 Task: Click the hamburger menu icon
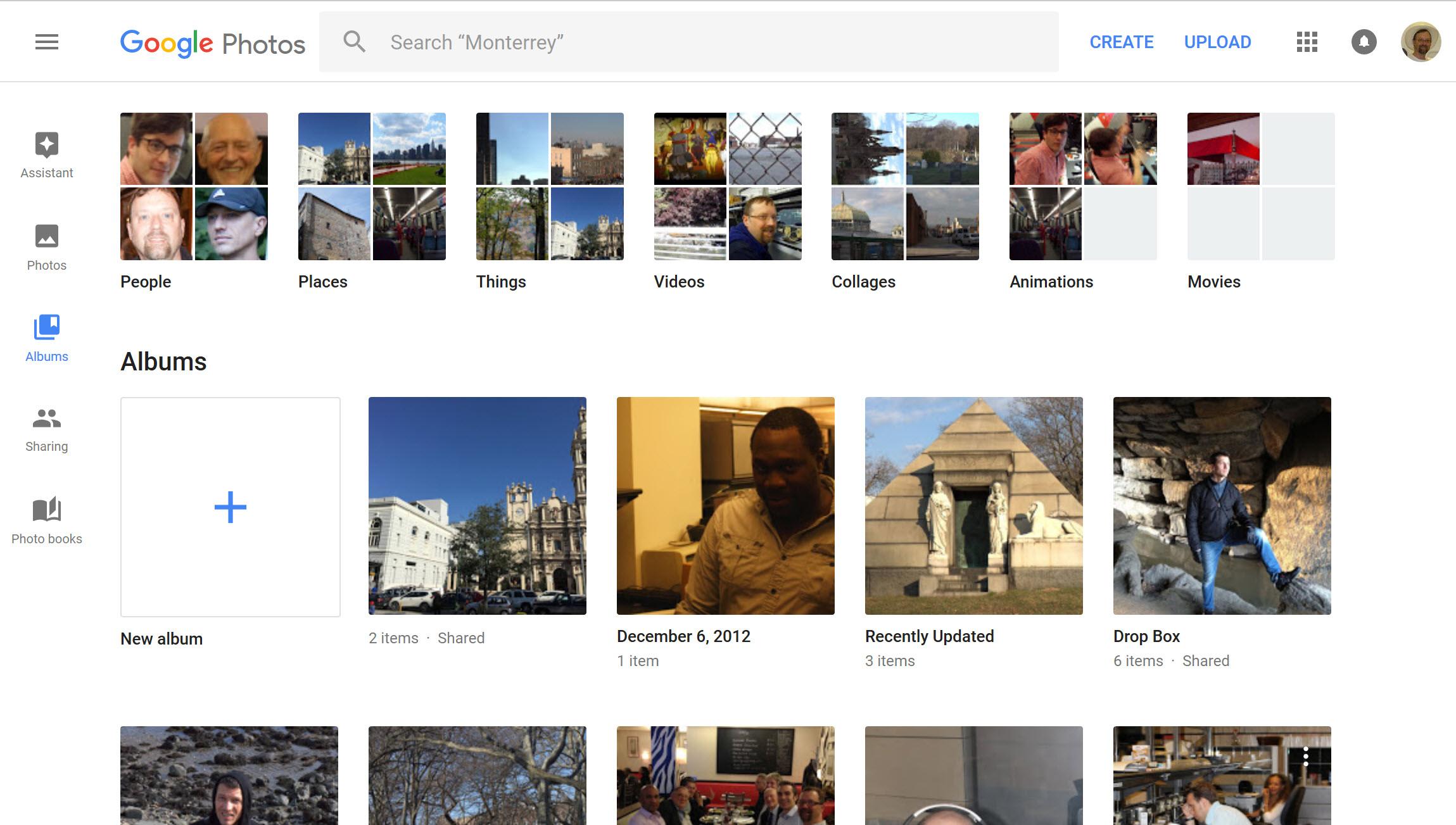tap(46, 41)
